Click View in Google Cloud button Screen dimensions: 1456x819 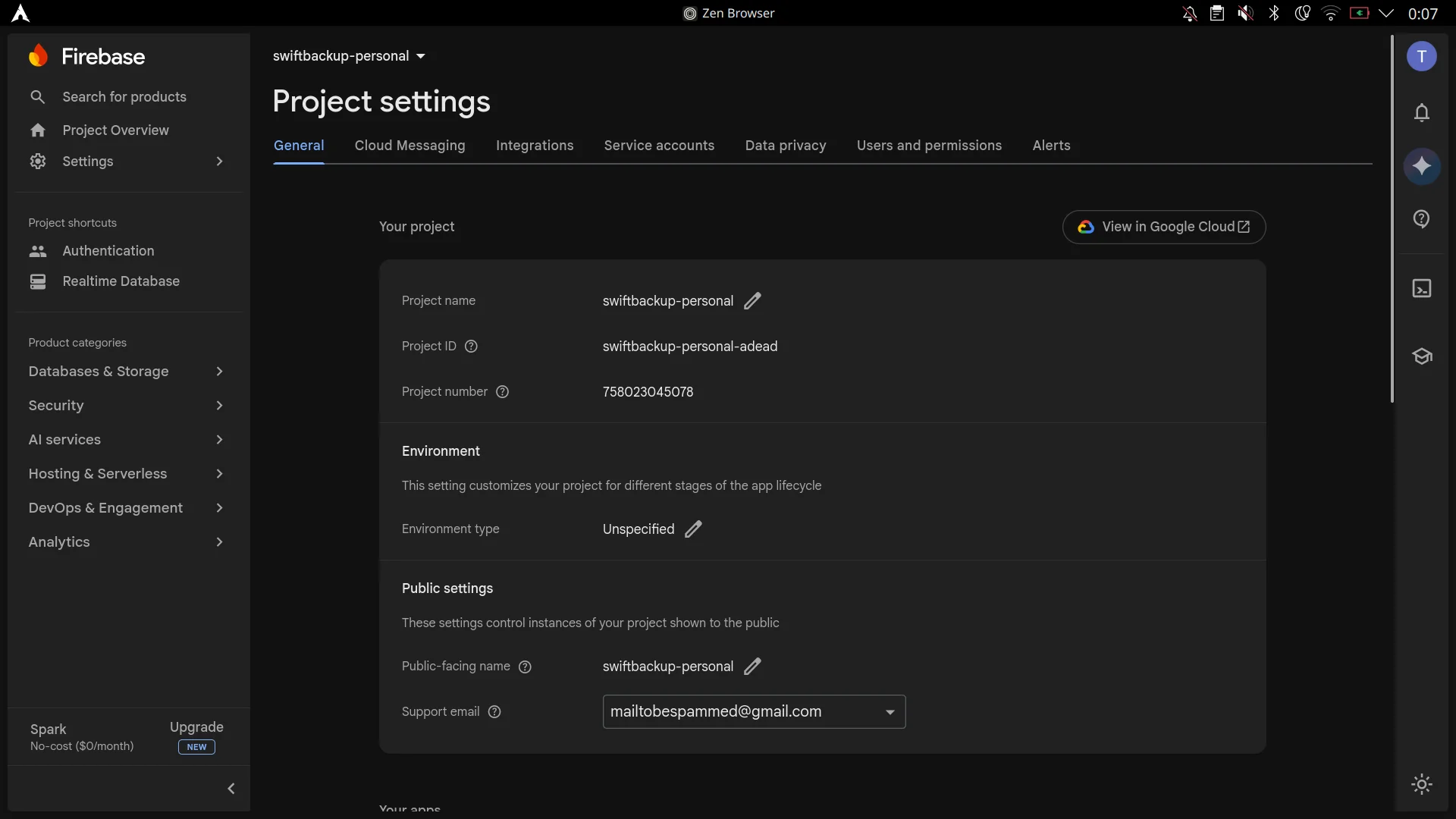point(1163,227)
